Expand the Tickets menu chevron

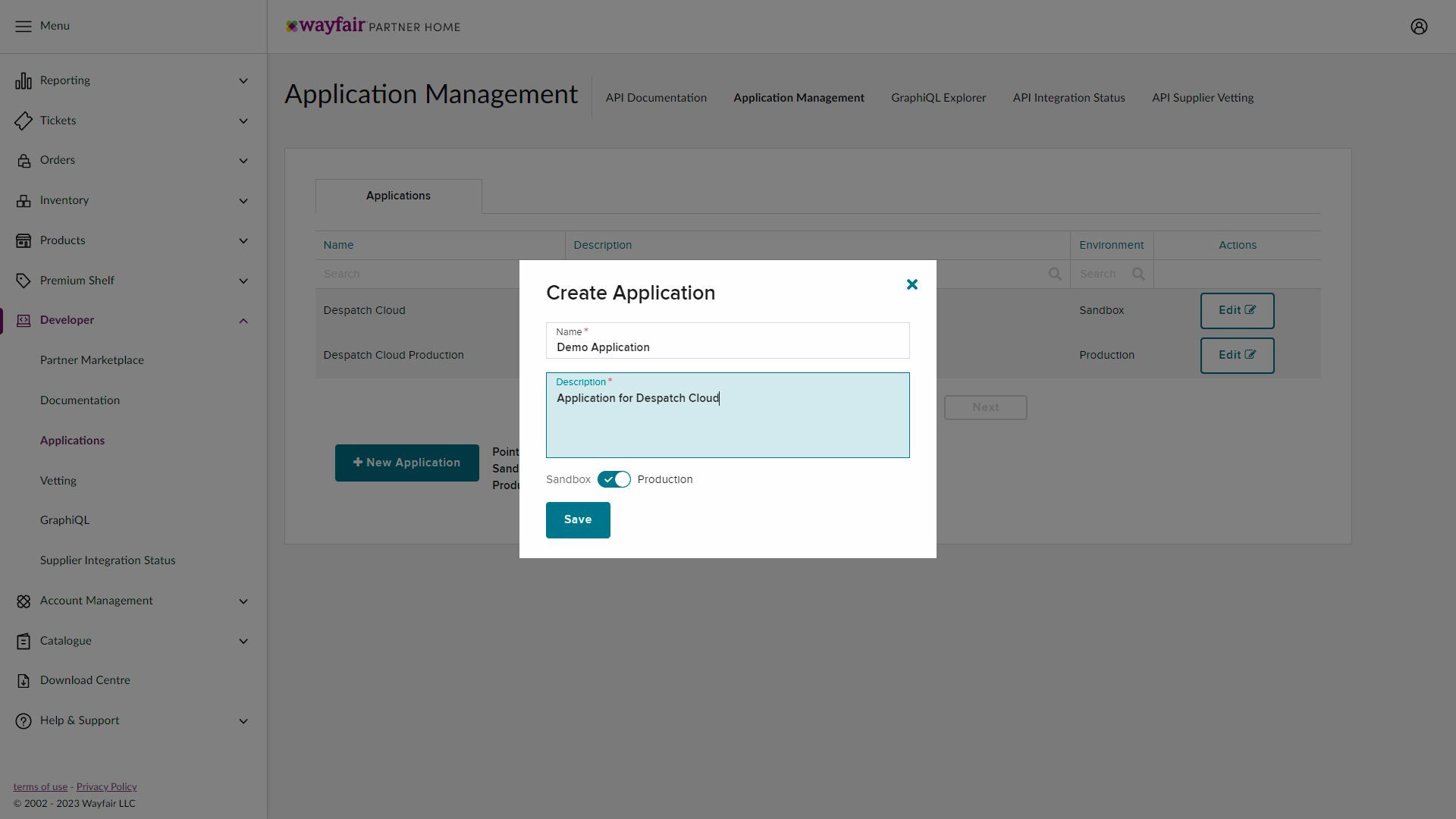[243, 121]
